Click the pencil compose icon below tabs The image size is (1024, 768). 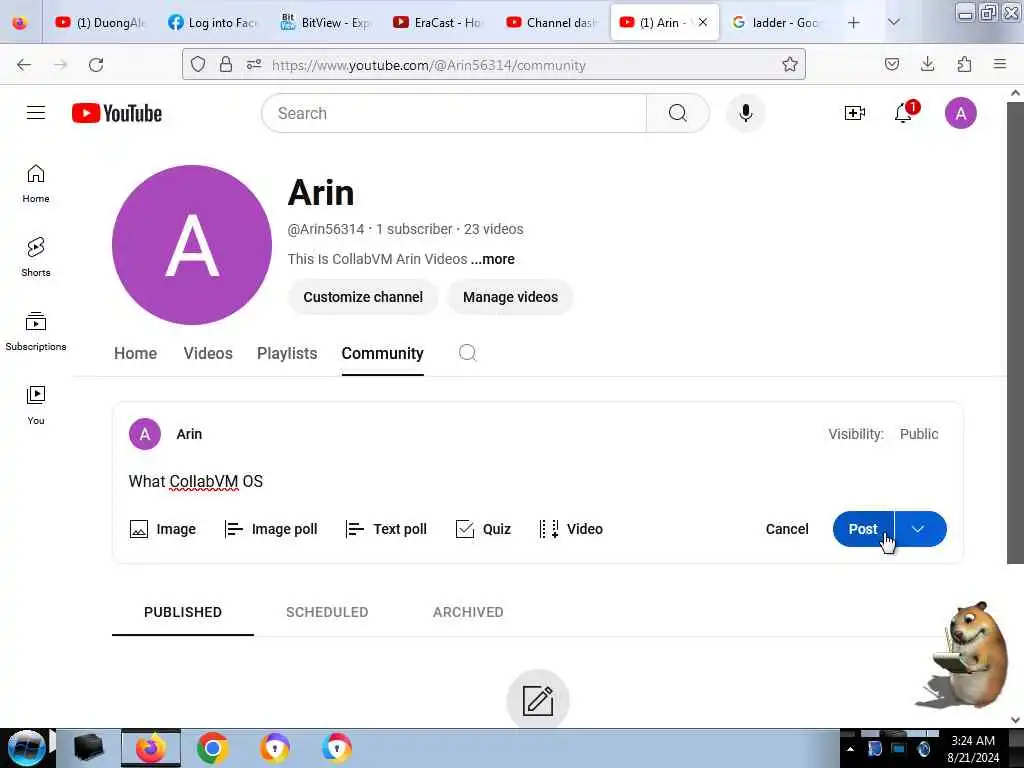[537, 700]
